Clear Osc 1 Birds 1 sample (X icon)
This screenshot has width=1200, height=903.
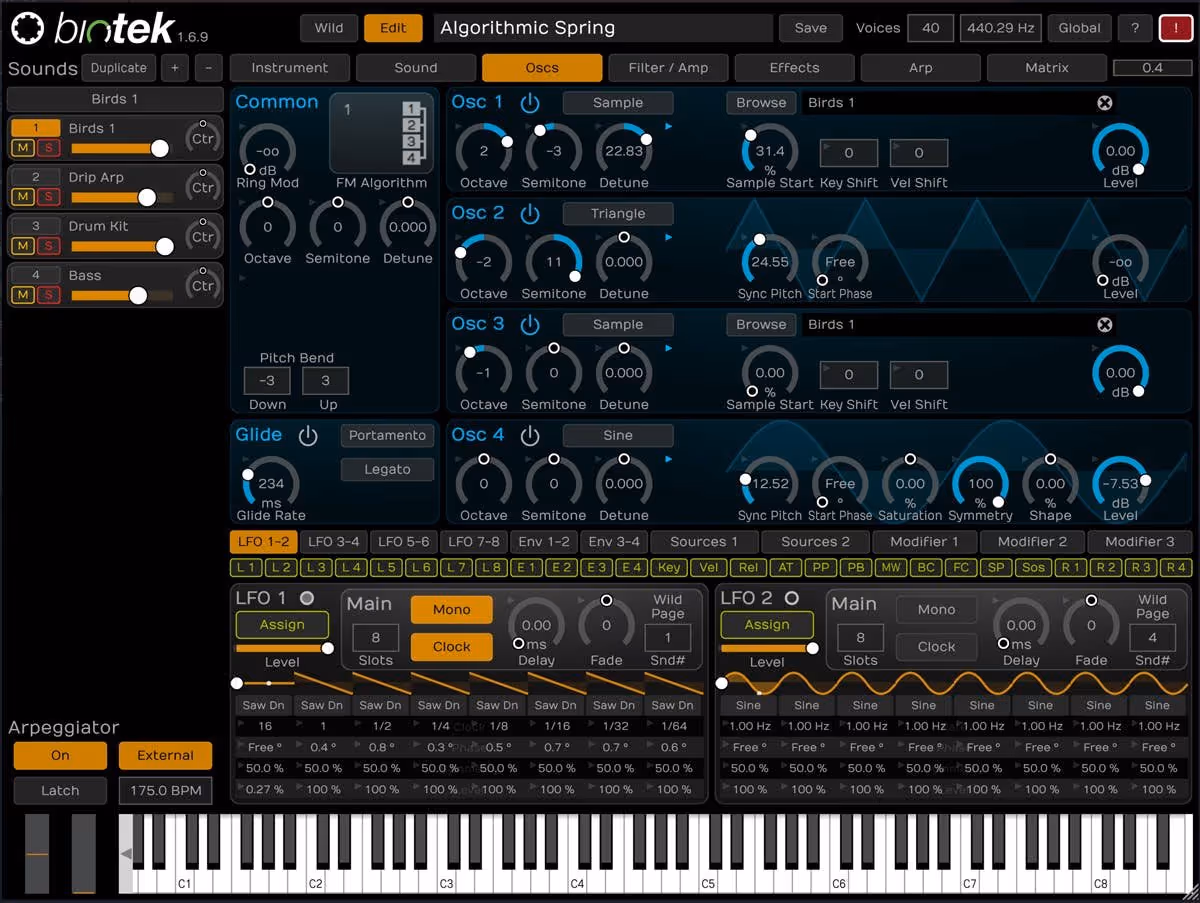[x=1104, y=103]
